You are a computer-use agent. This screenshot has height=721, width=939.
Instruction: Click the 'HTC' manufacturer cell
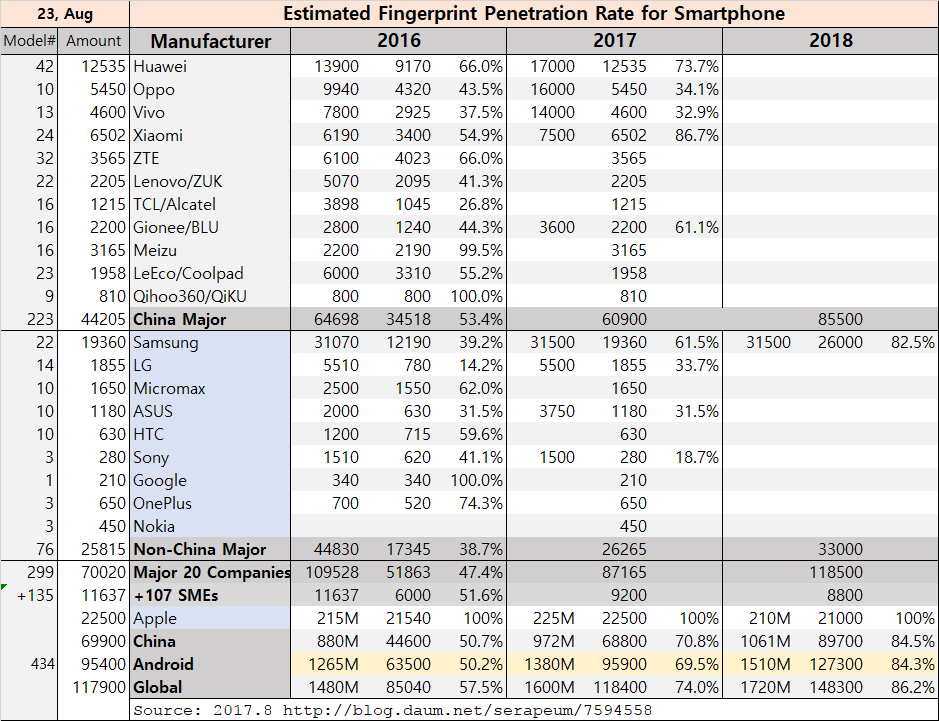210,434
